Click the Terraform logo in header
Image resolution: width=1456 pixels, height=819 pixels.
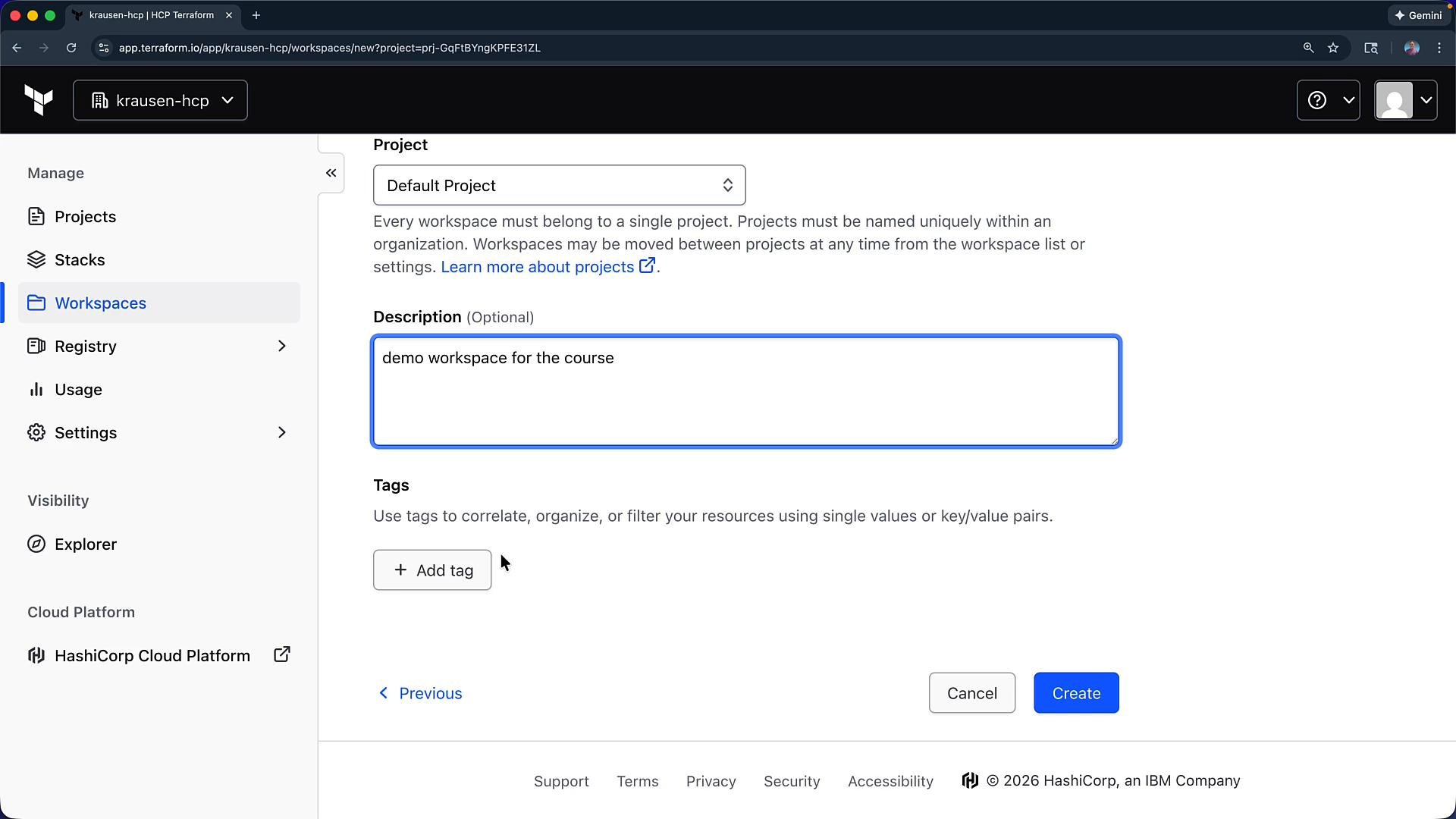[39, 100]
